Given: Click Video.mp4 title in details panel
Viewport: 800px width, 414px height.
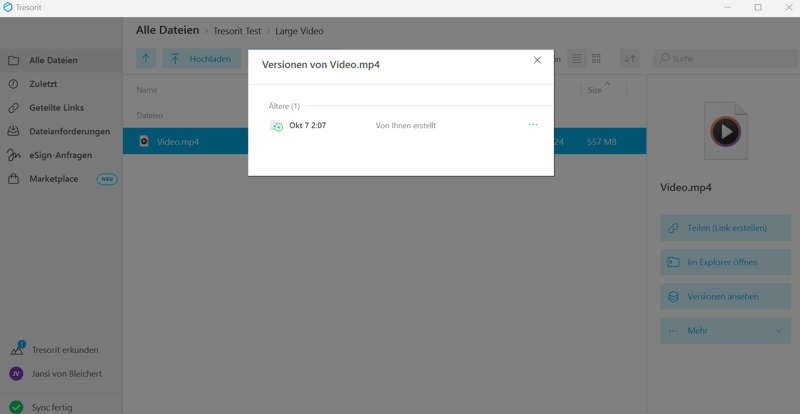Looking at the screenshot, I should (x=686, y=187).
